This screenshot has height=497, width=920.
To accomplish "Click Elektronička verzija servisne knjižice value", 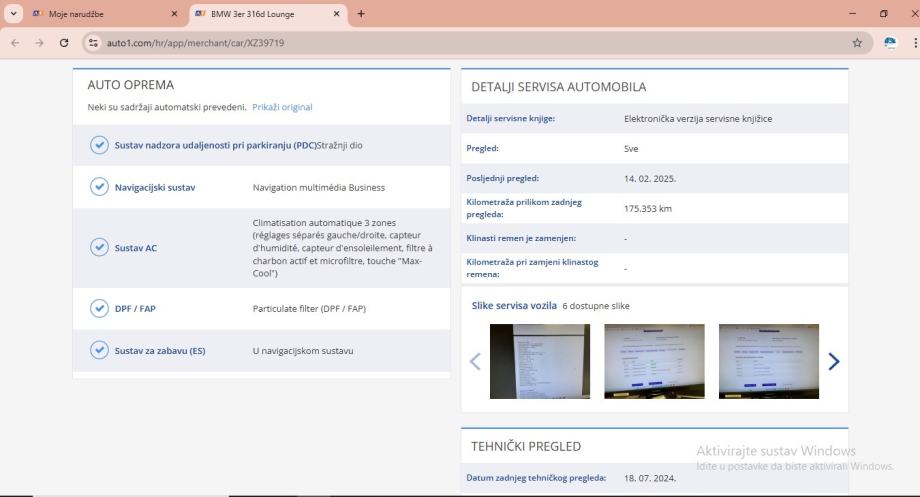I will tap(698, 119).
